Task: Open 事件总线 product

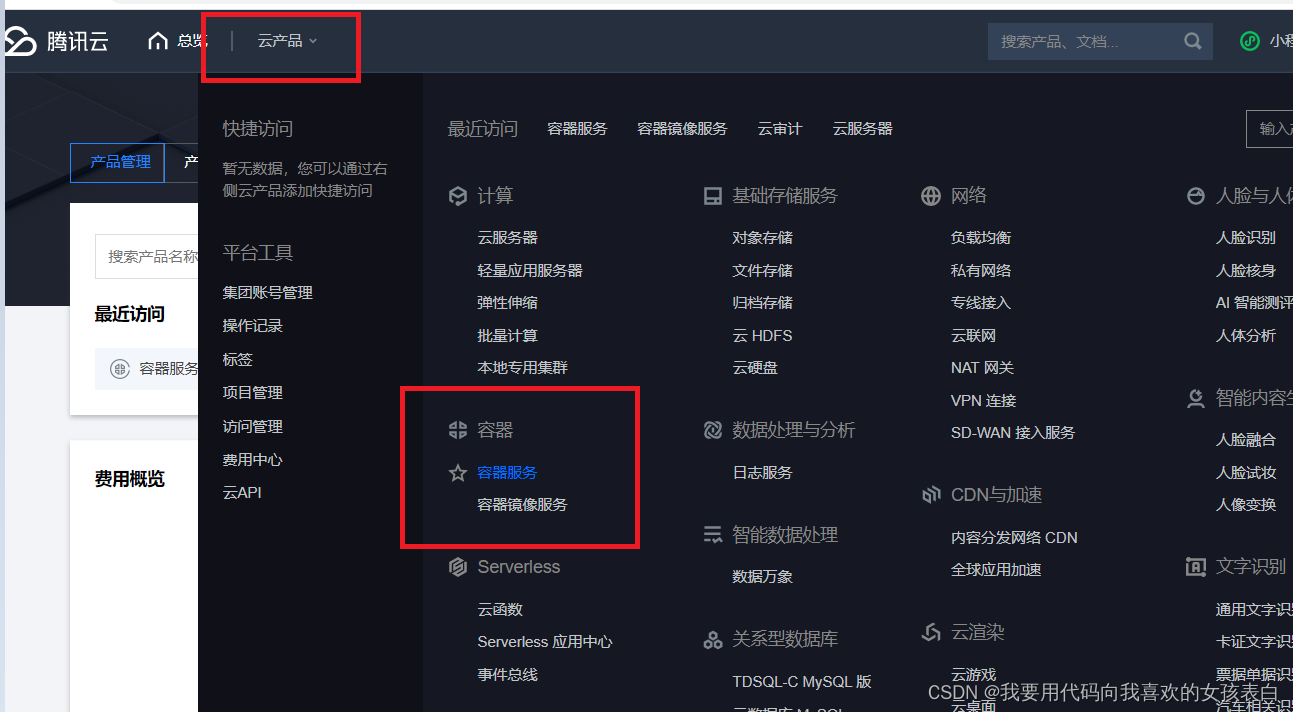Action: click(507, 675)
